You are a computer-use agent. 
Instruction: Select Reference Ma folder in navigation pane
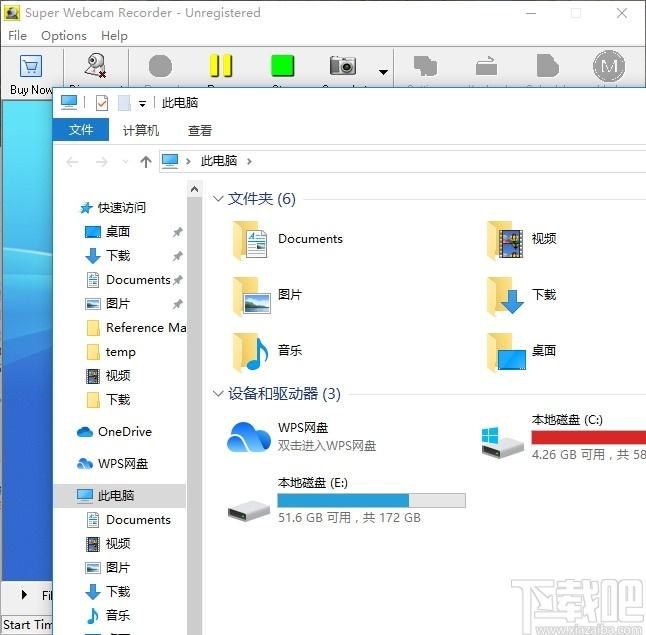tap(146, 328)
